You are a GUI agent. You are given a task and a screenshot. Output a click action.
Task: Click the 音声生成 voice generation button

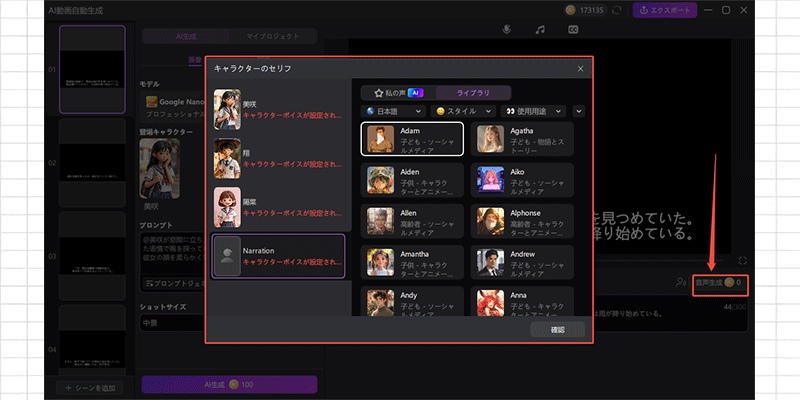point(720,282)
